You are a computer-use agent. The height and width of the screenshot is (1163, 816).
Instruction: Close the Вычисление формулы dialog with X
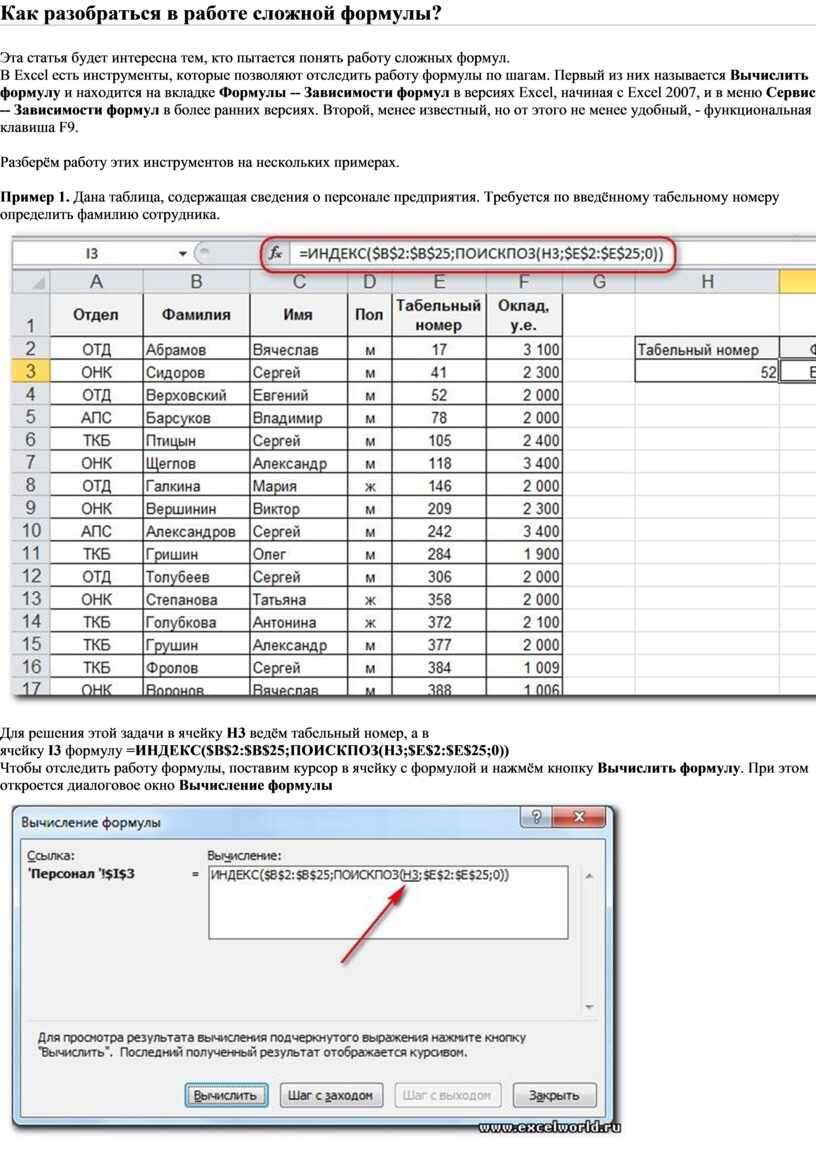click(x=579, y=817)
